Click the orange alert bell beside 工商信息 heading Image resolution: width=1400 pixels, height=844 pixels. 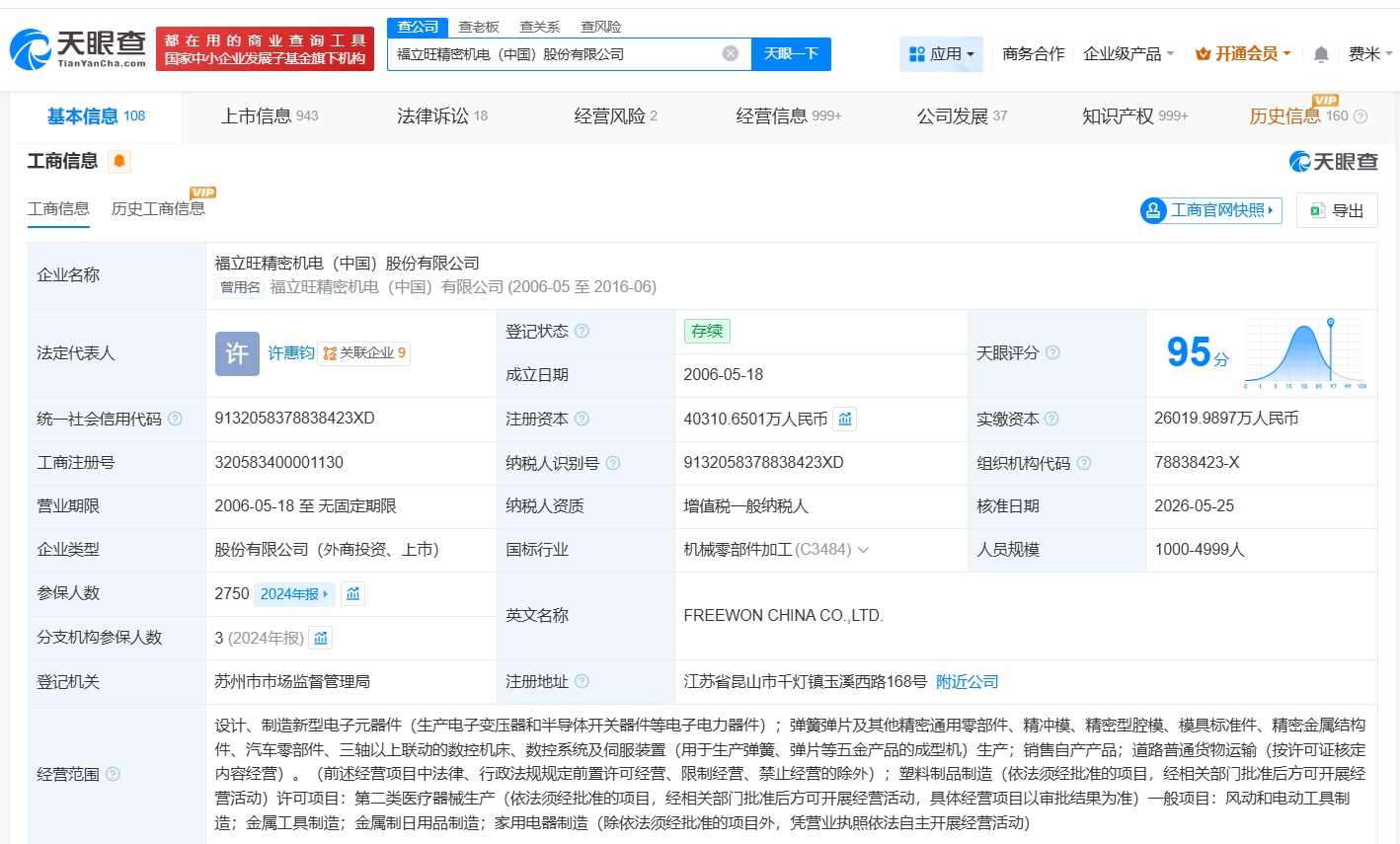119,161
